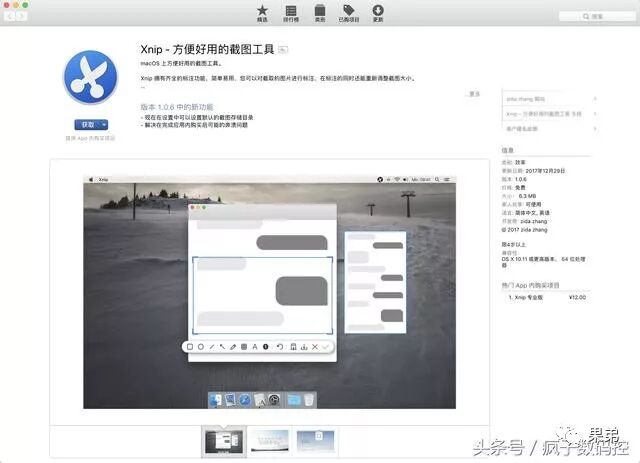
Task: Click the Safari compass icon in preview dock
Action: pyautogui.click(x=245, y=400)
